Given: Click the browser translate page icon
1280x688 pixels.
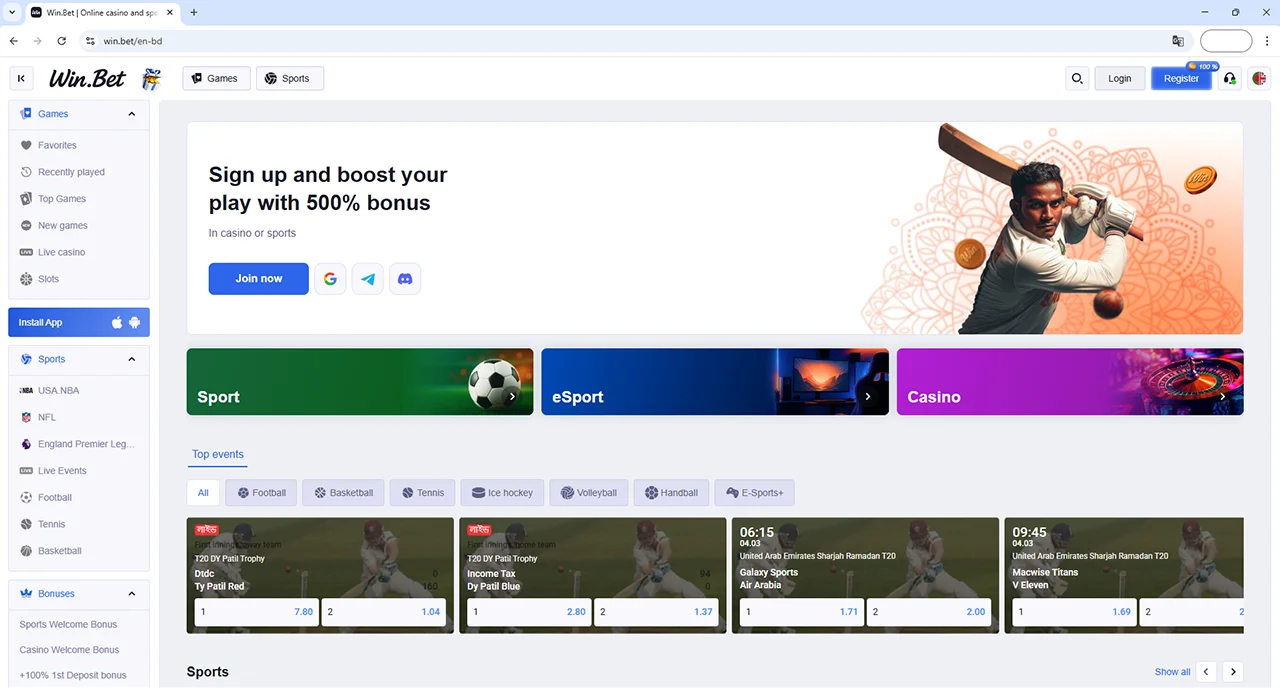Looking at the screenshot, I should [x=1178, y=41].
